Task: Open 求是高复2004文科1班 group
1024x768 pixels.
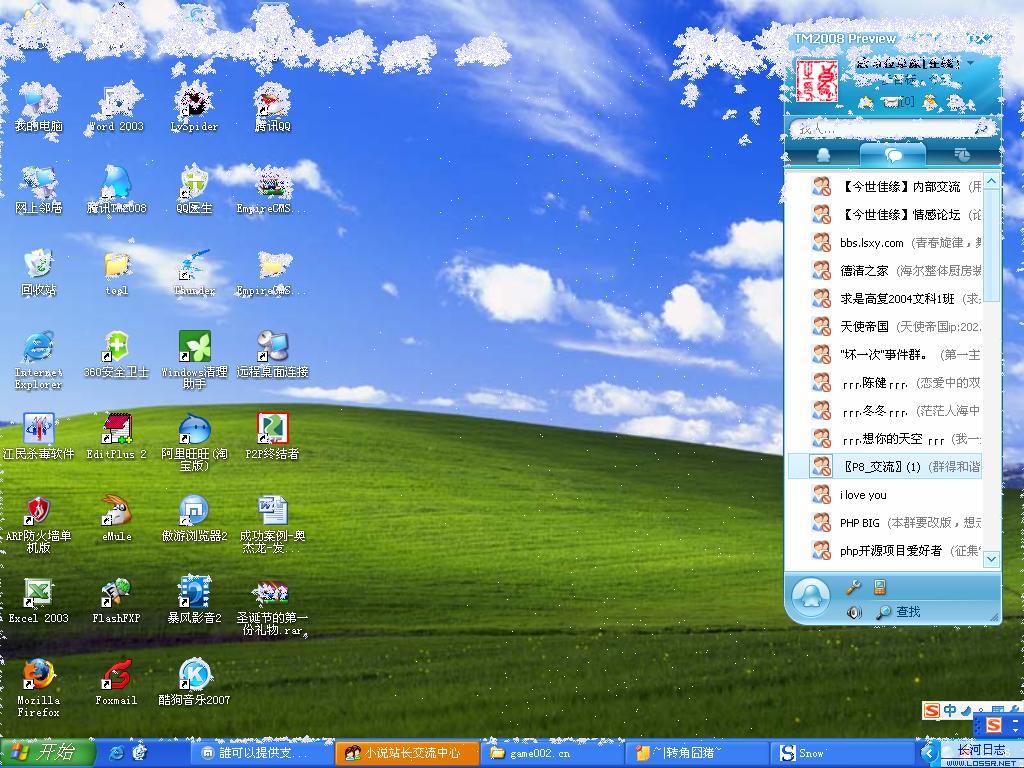Action: [x=885, y=298]
